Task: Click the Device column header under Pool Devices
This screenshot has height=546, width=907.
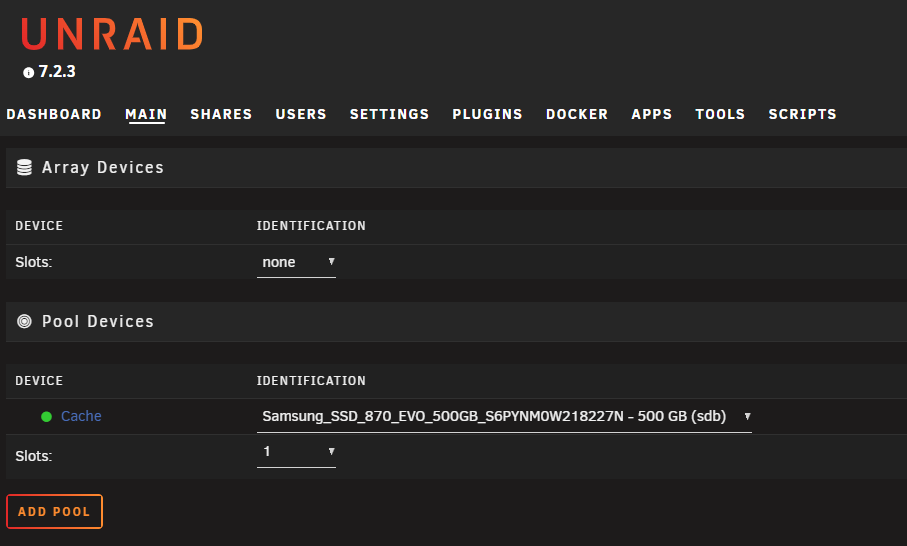Action: click(x=39, y=381)
